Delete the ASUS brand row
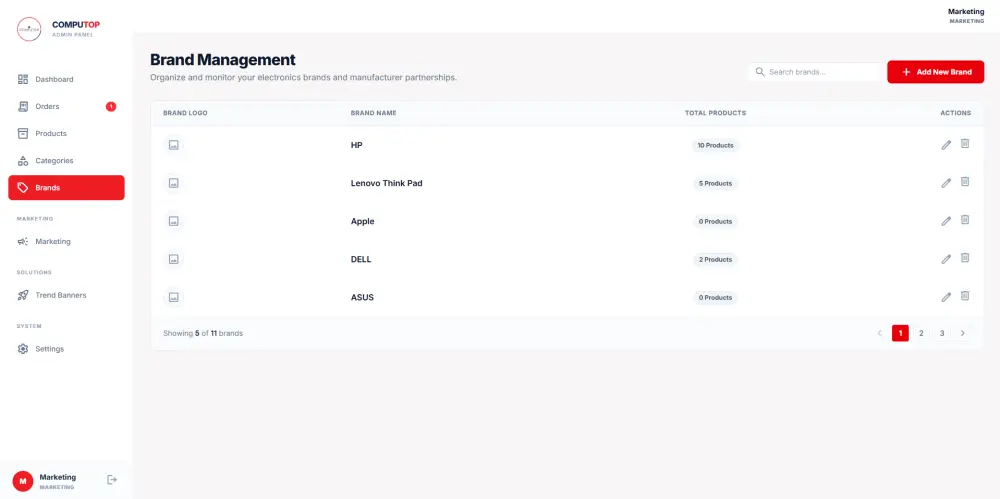The width and height of the screenshot is (1000, 499). tap(965, 296)
